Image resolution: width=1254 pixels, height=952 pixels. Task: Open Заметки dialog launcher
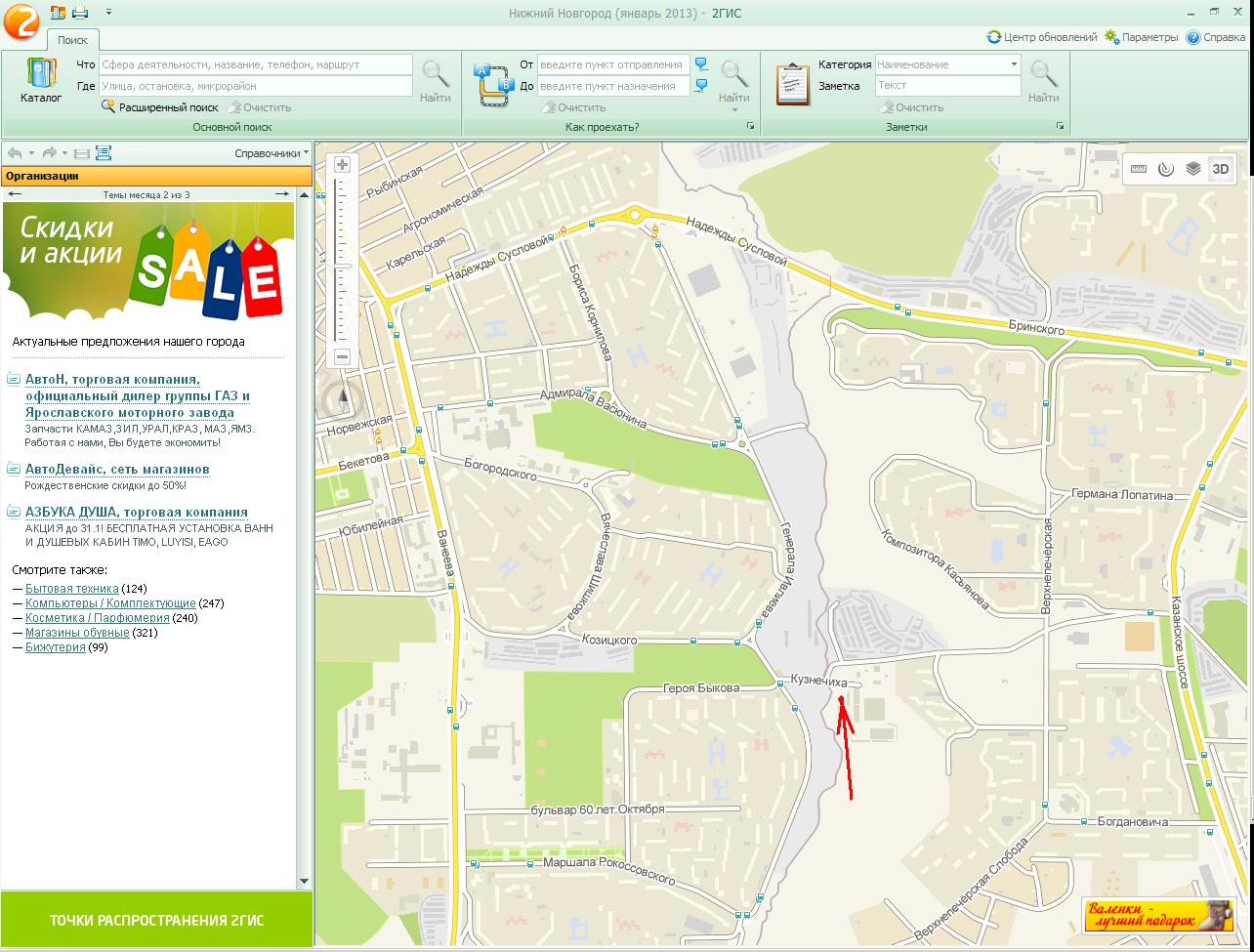point(1061,127)
